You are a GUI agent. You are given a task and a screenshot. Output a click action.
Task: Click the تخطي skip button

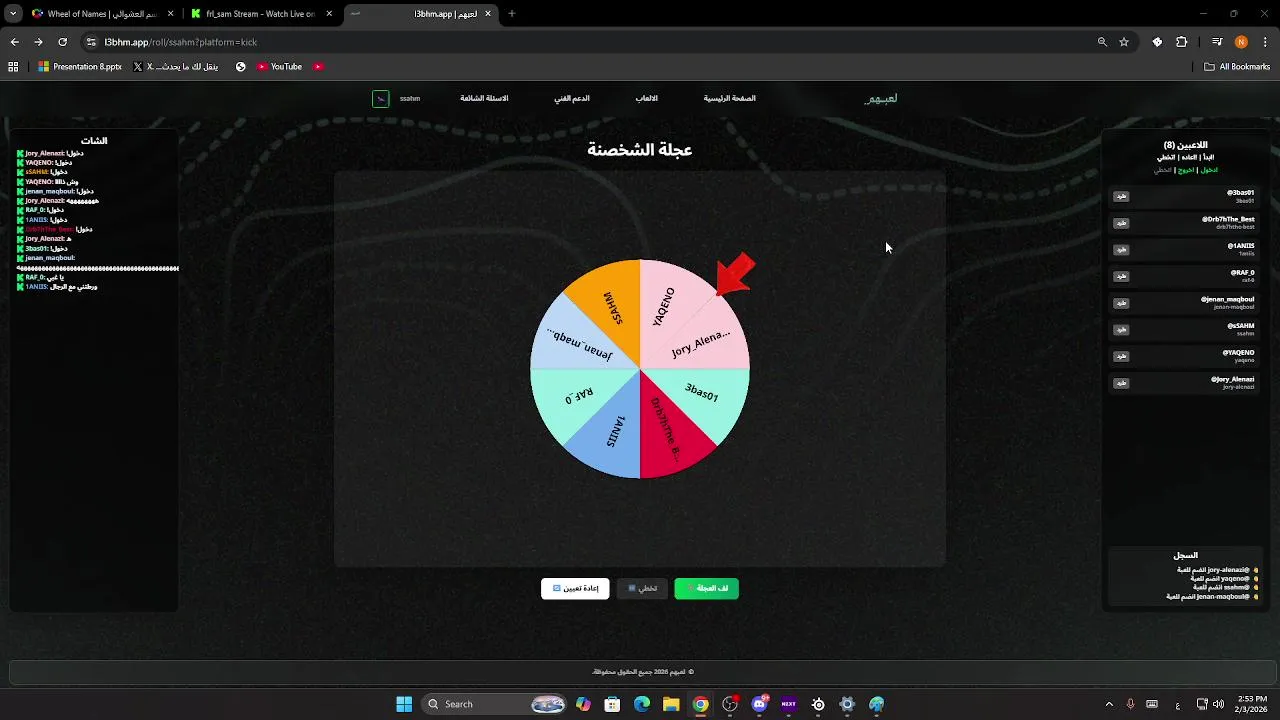(642, 589)
